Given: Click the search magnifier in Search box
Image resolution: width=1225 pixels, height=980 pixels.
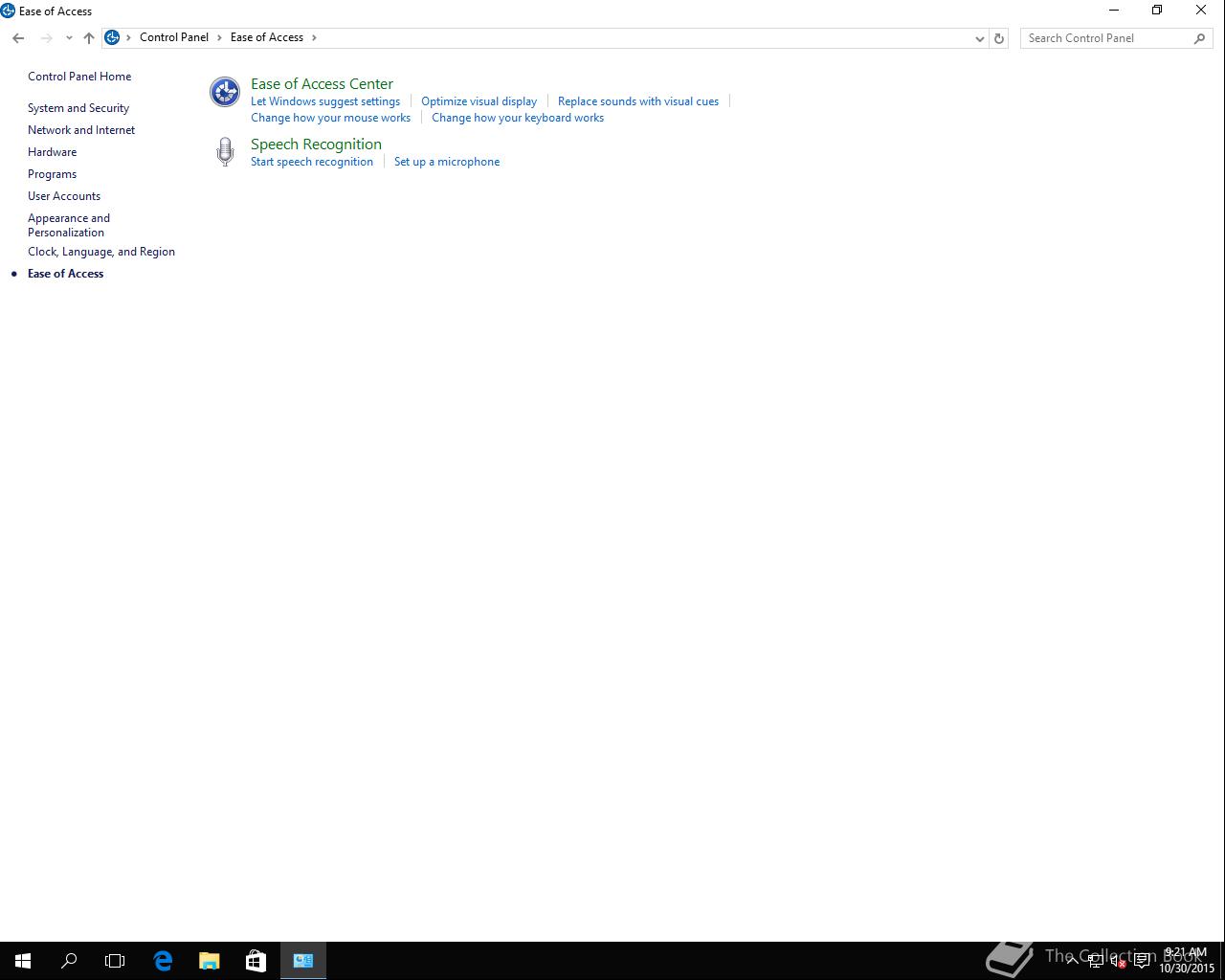Looking at the screenshot, I should (1199, 38).
